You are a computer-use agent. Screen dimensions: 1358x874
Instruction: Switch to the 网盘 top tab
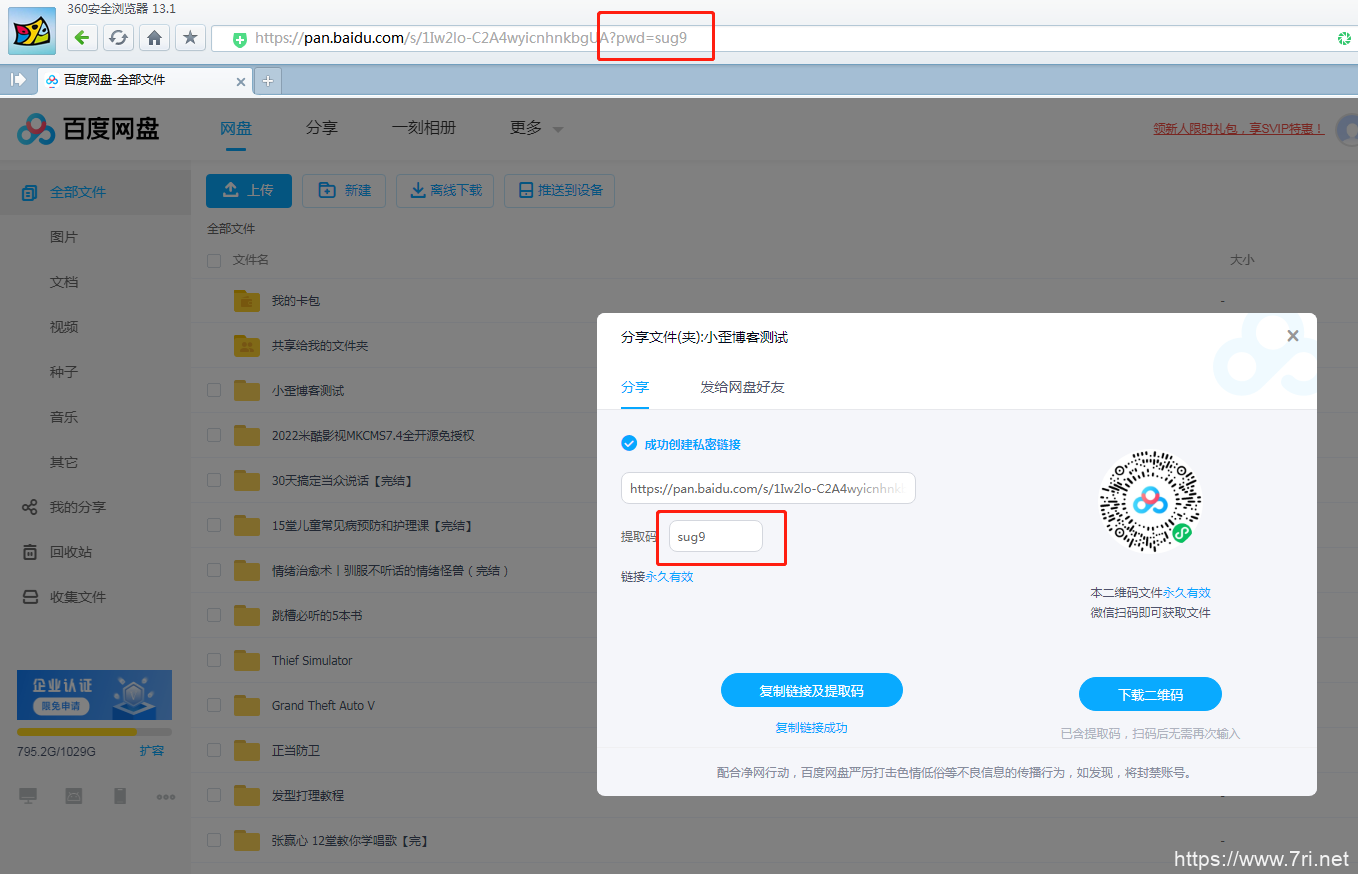click(x=236, y=128)
